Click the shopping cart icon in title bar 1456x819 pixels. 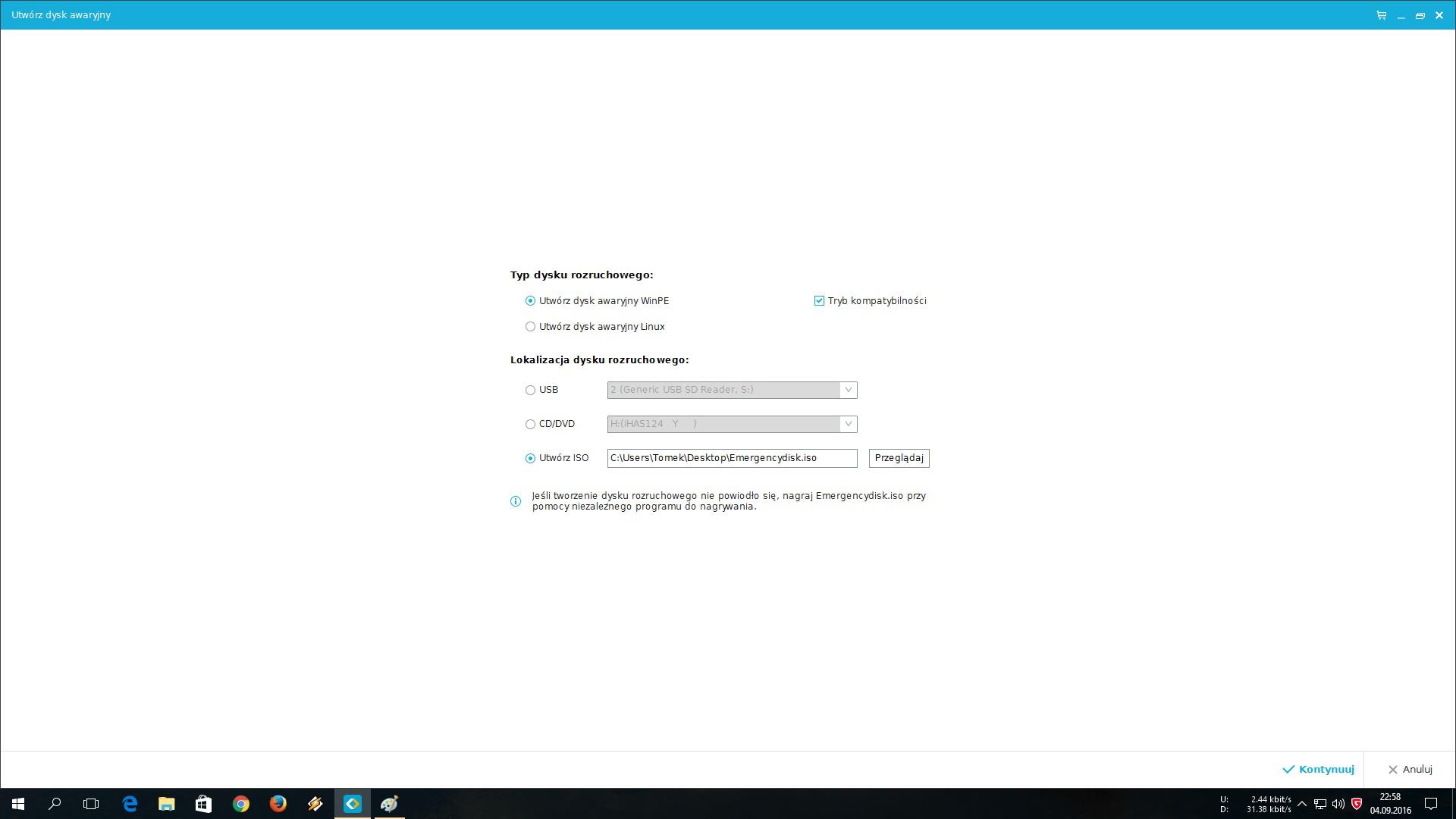coord(1381,15)
